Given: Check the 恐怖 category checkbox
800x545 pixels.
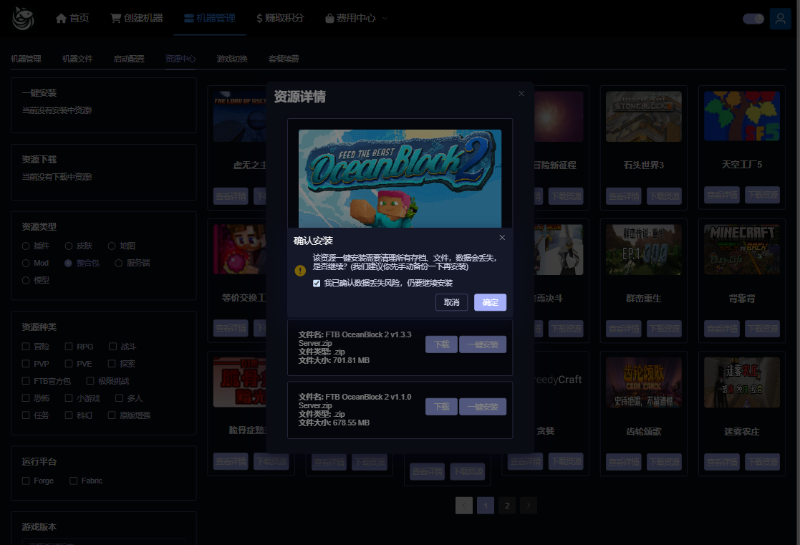Looking at the screenshot, I should click(26, 398).
